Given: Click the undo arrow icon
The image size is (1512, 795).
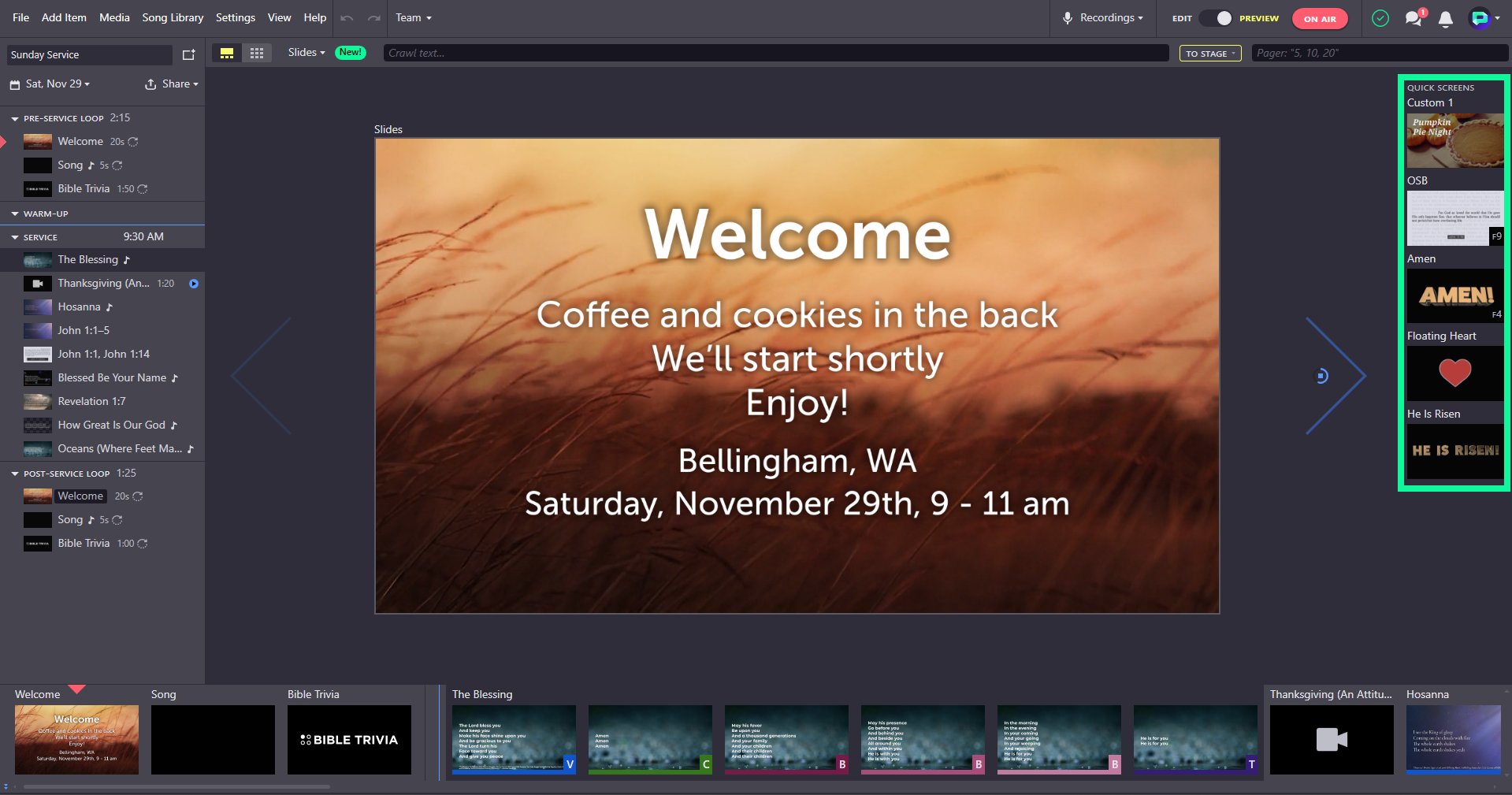Looking at the screenshot, I should click(347, 18).
